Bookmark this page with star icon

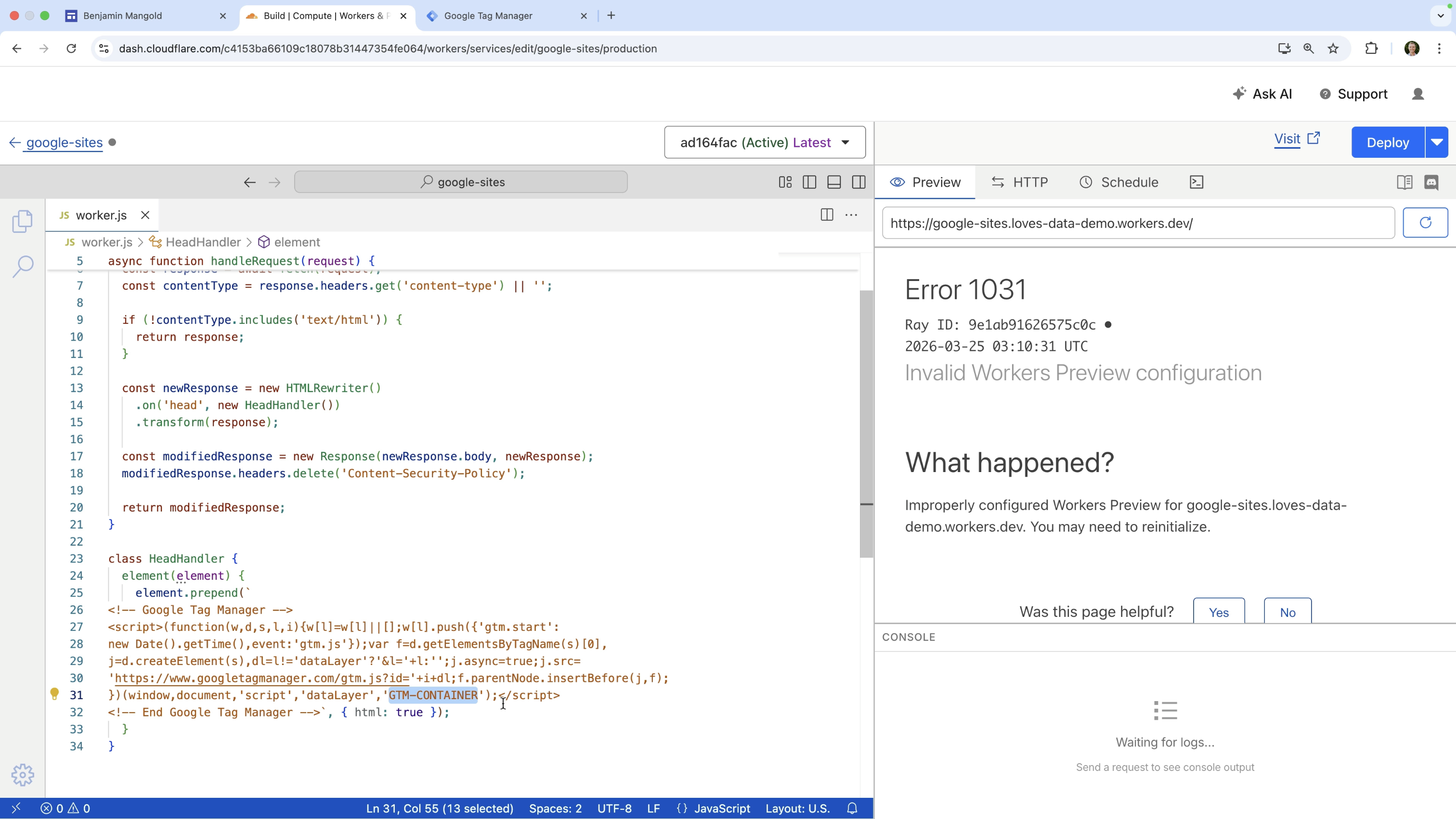(1333, 49)
